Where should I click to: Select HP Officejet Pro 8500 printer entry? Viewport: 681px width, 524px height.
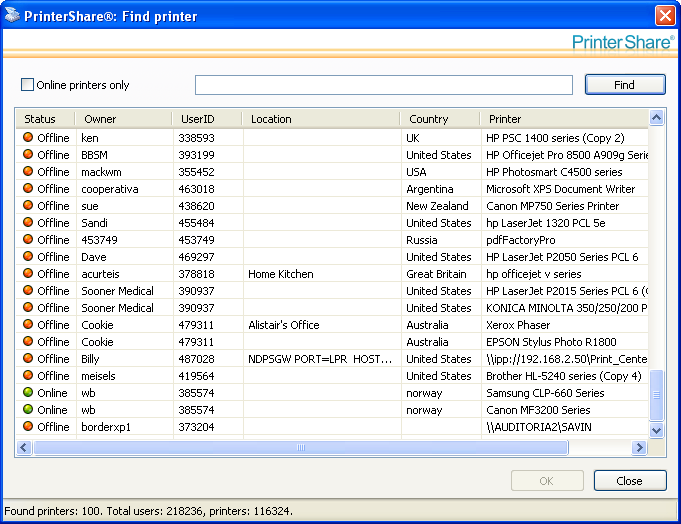[x=567, y=155]
